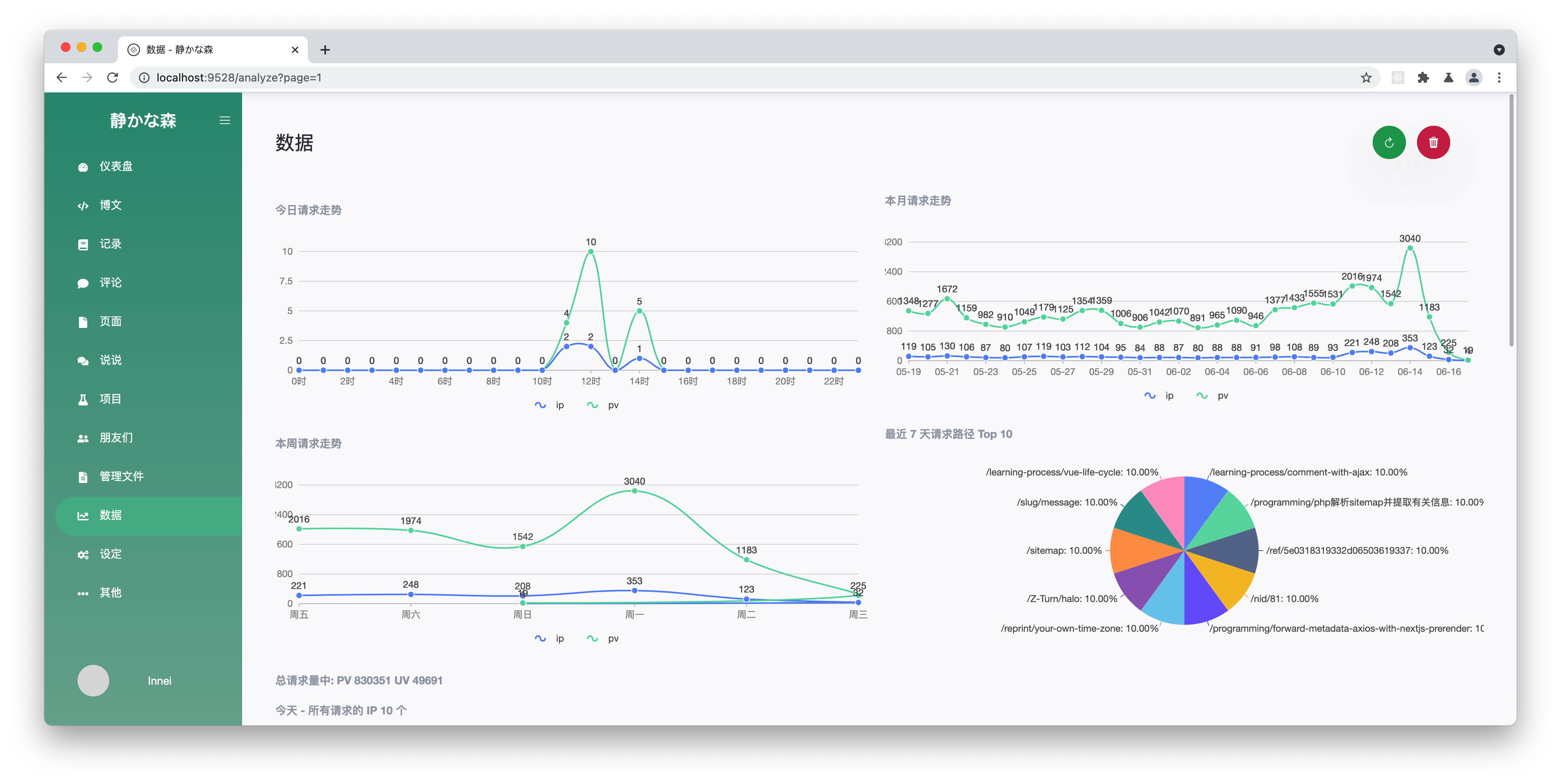The height and width of the screenshot is (784, 1561).
Task: Go forward with browser forward arrow
Action: (87, 78)
